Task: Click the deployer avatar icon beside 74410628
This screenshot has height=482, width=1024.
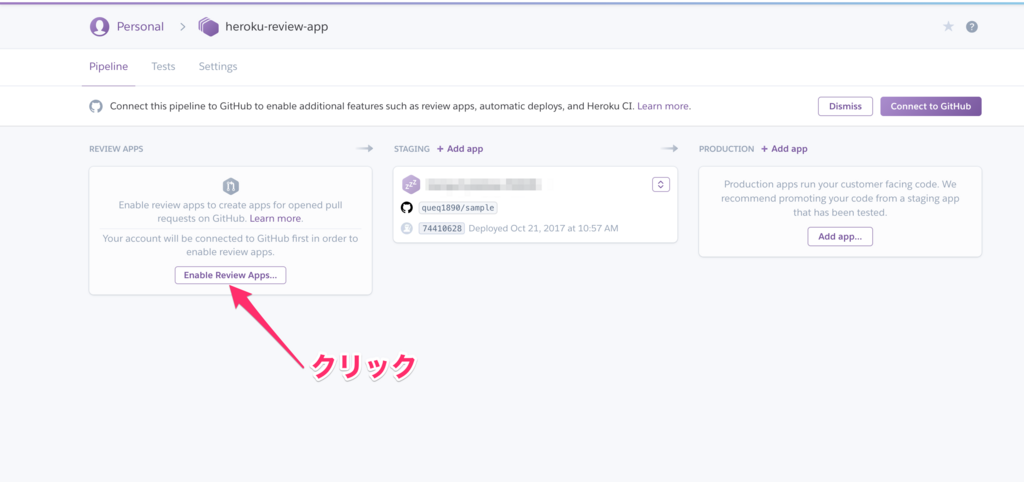Action: [x=406, y=229]
